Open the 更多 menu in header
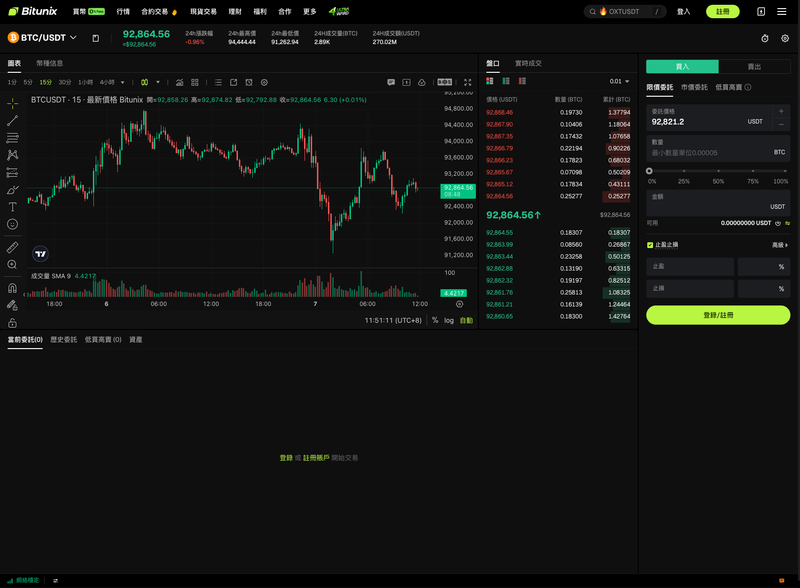Screen dimensions: 800x588 click(310, 11)
